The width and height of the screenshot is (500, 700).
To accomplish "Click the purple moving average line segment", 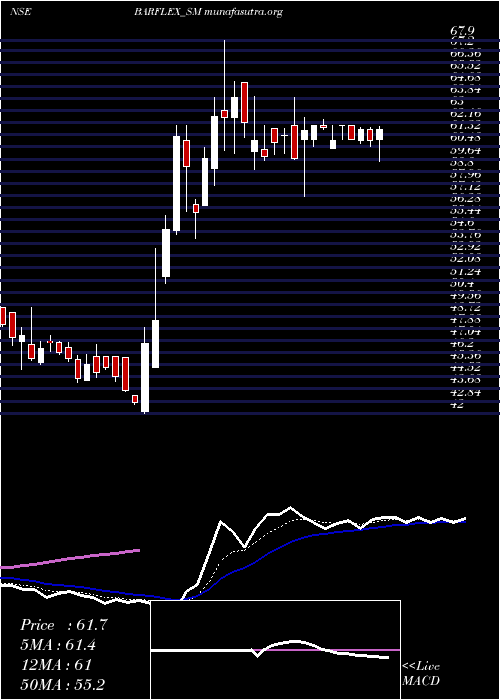I will pyautogui.click(x=70, y=558).
